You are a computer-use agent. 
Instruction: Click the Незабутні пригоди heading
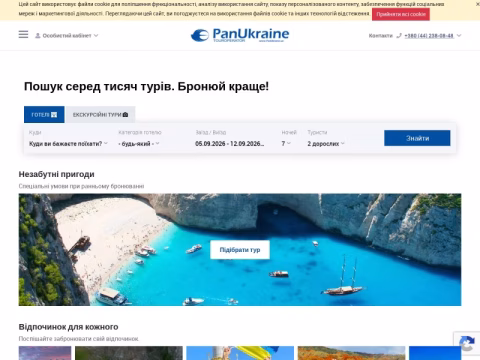tap(56, 174)
